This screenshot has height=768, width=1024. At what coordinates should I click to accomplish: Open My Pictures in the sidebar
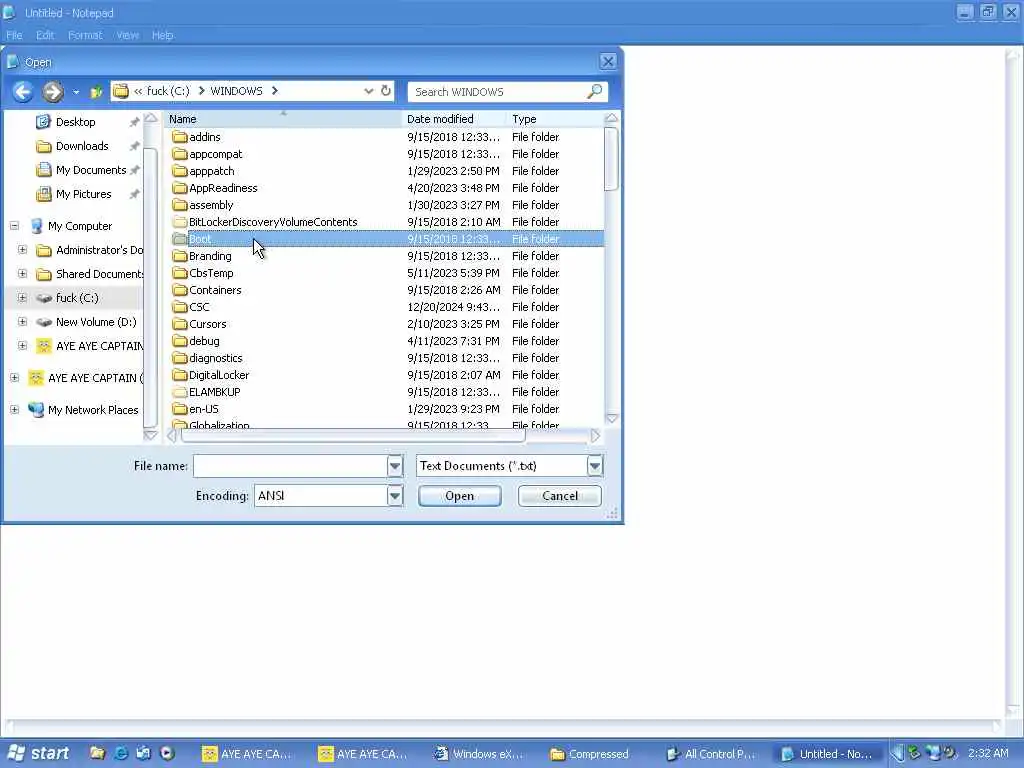[84, 195]
